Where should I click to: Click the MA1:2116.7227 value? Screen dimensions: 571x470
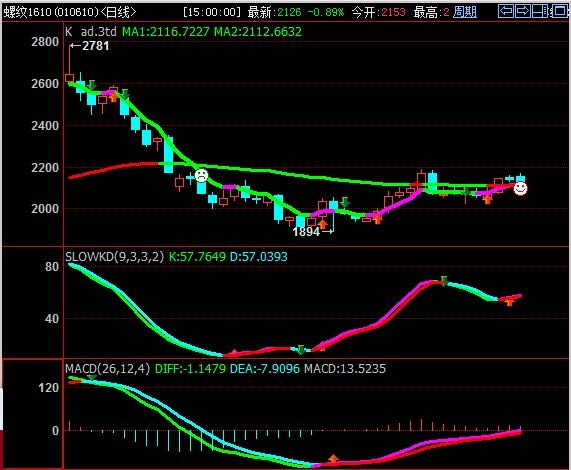tap(166, 32)
